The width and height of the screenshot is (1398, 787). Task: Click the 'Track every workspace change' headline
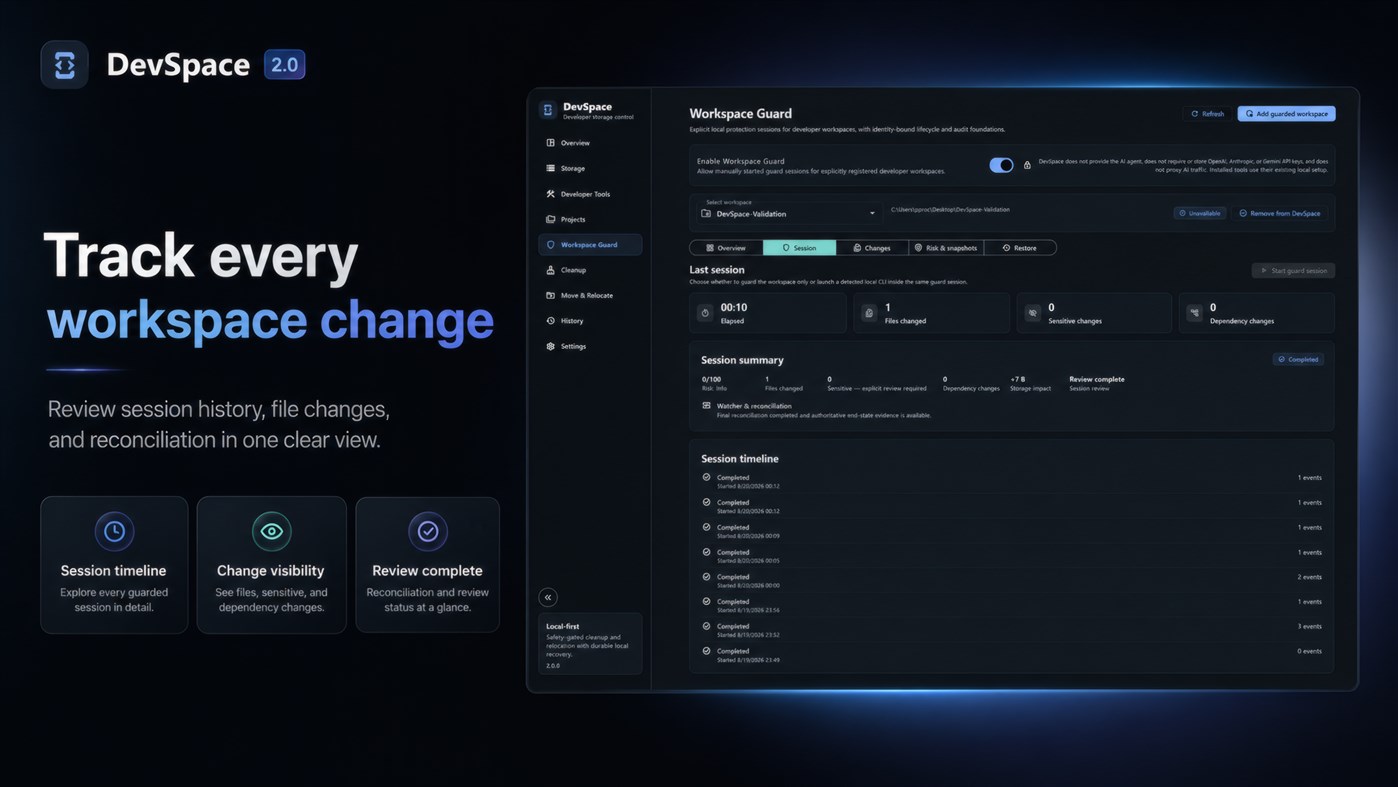pos(269,288)
